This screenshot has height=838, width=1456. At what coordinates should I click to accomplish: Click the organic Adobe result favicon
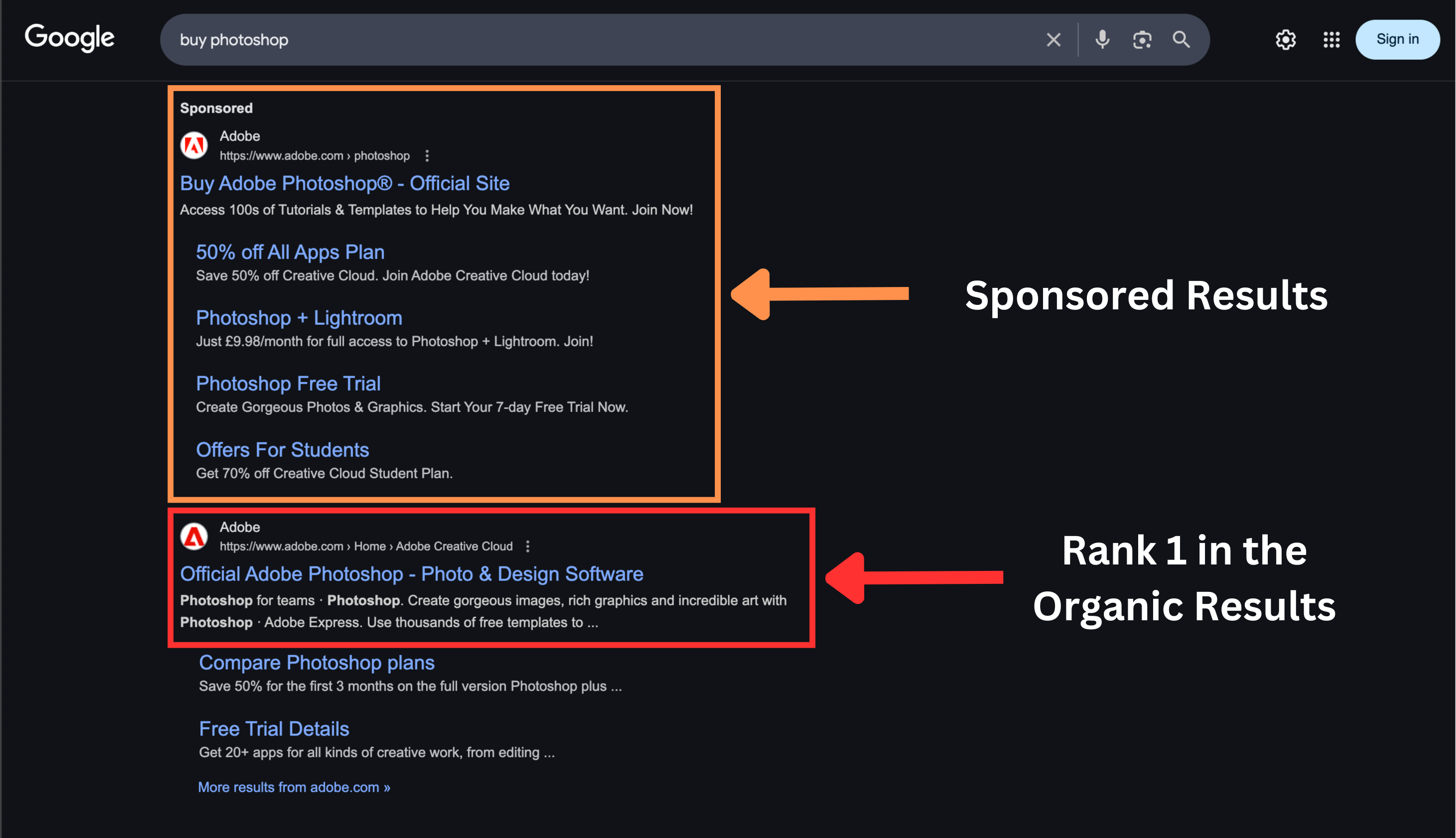194,537
